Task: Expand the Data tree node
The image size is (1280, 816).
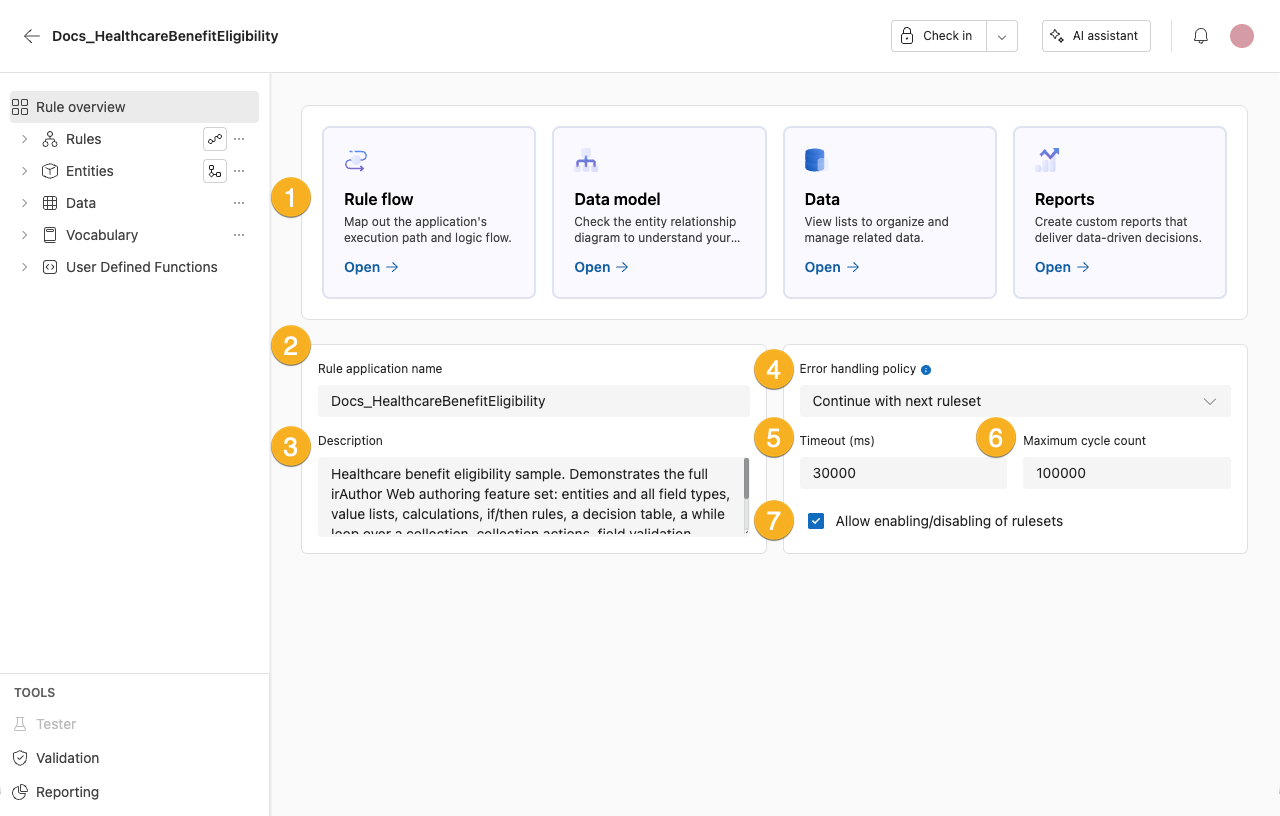Action: (25, 203)
